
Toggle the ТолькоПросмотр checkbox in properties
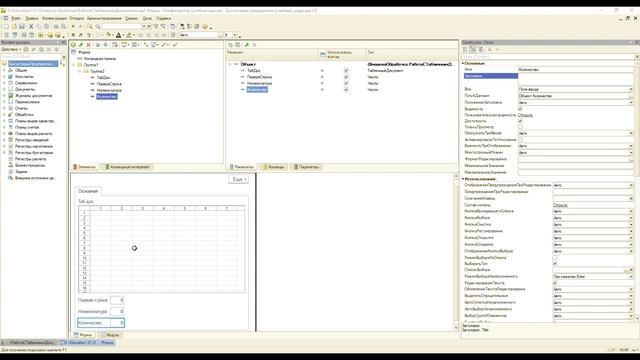click(x=520, y=127)
